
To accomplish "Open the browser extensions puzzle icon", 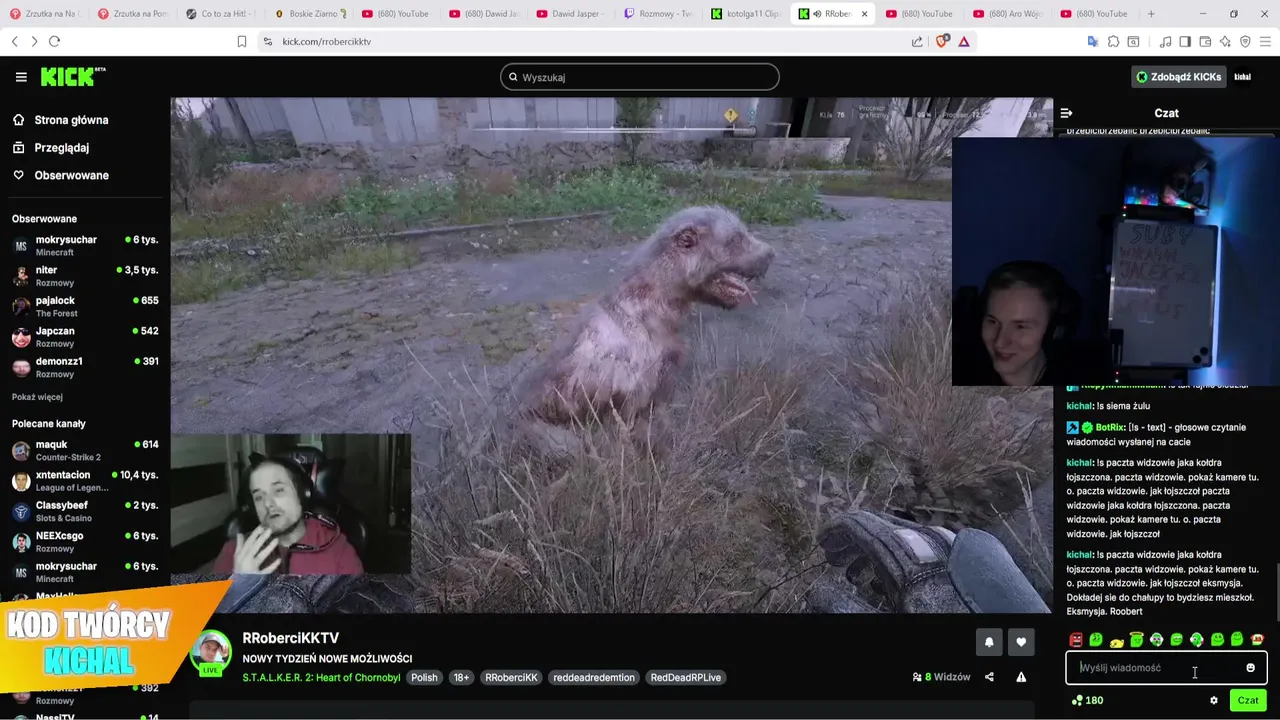I will pos(1113,41).
